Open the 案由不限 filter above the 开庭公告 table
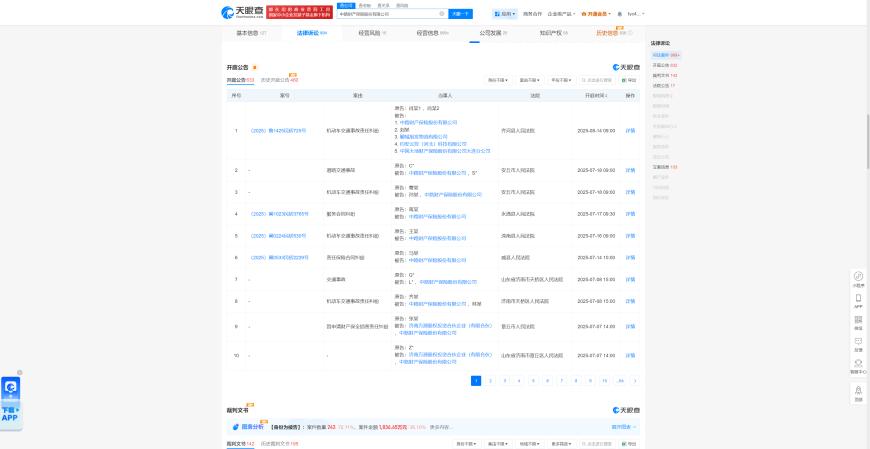Viewport: 870px width, 449px height. [530, 80]
